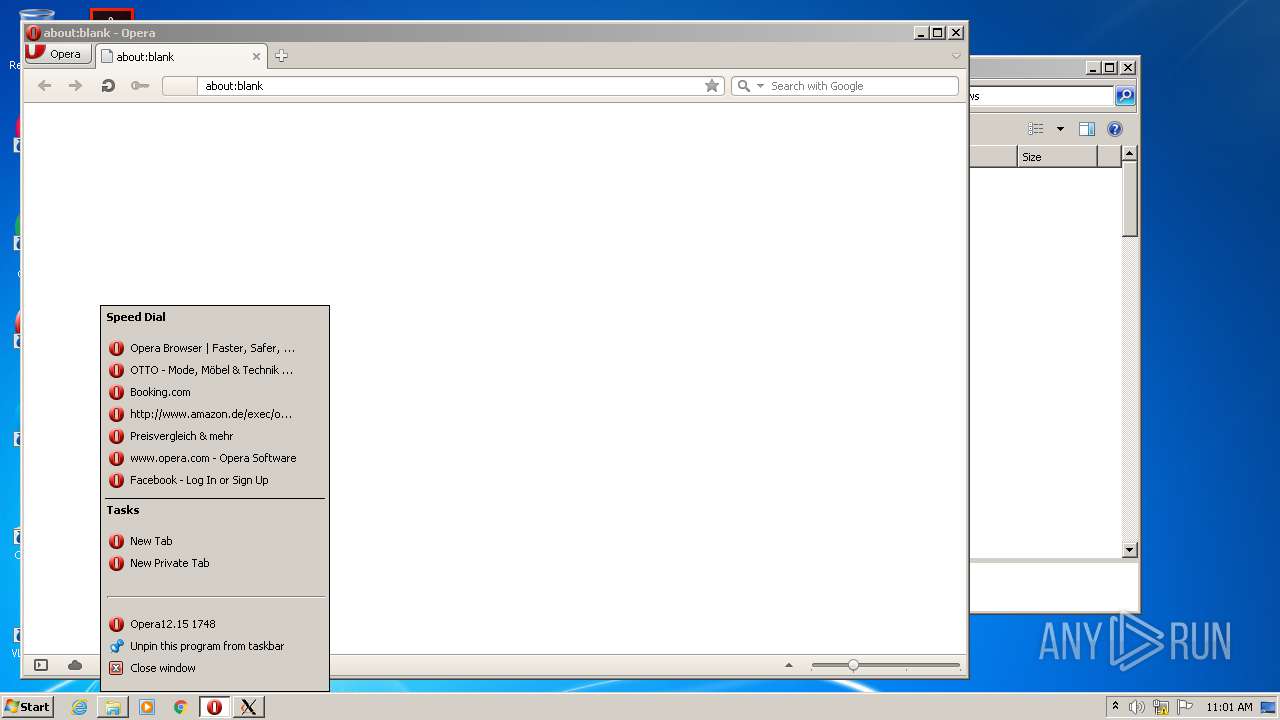Open the search engine dropdown arrow

click(x=760, y=86)
